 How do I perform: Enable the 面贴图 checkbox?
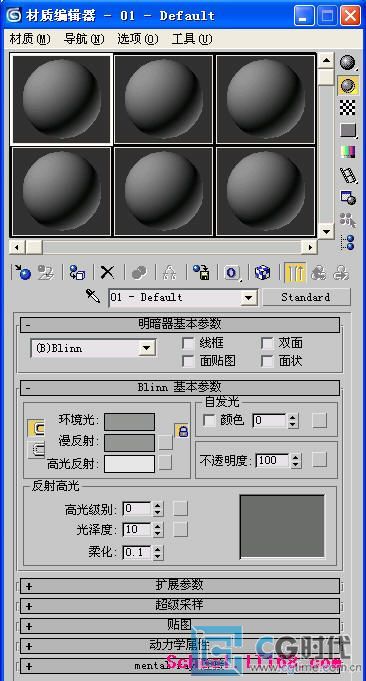(188, 361)
